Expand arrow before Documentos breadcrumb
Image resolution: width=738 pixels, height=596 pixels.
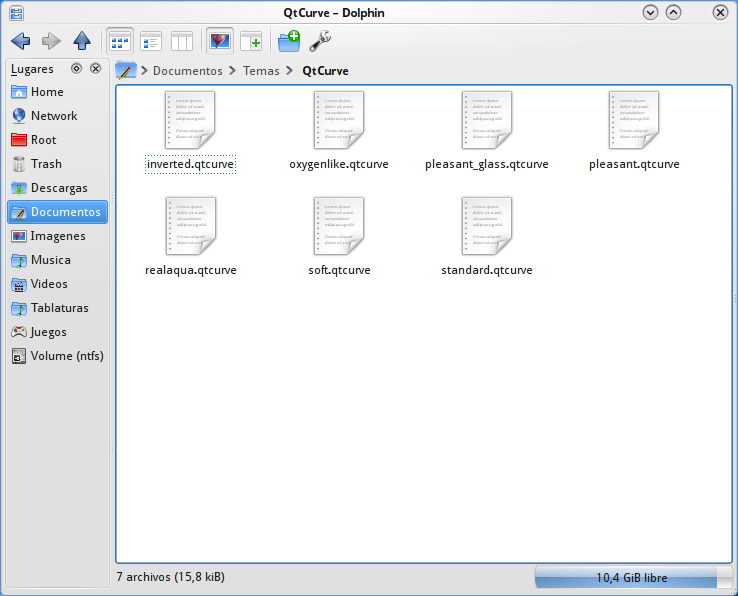(x=144, y=71)
